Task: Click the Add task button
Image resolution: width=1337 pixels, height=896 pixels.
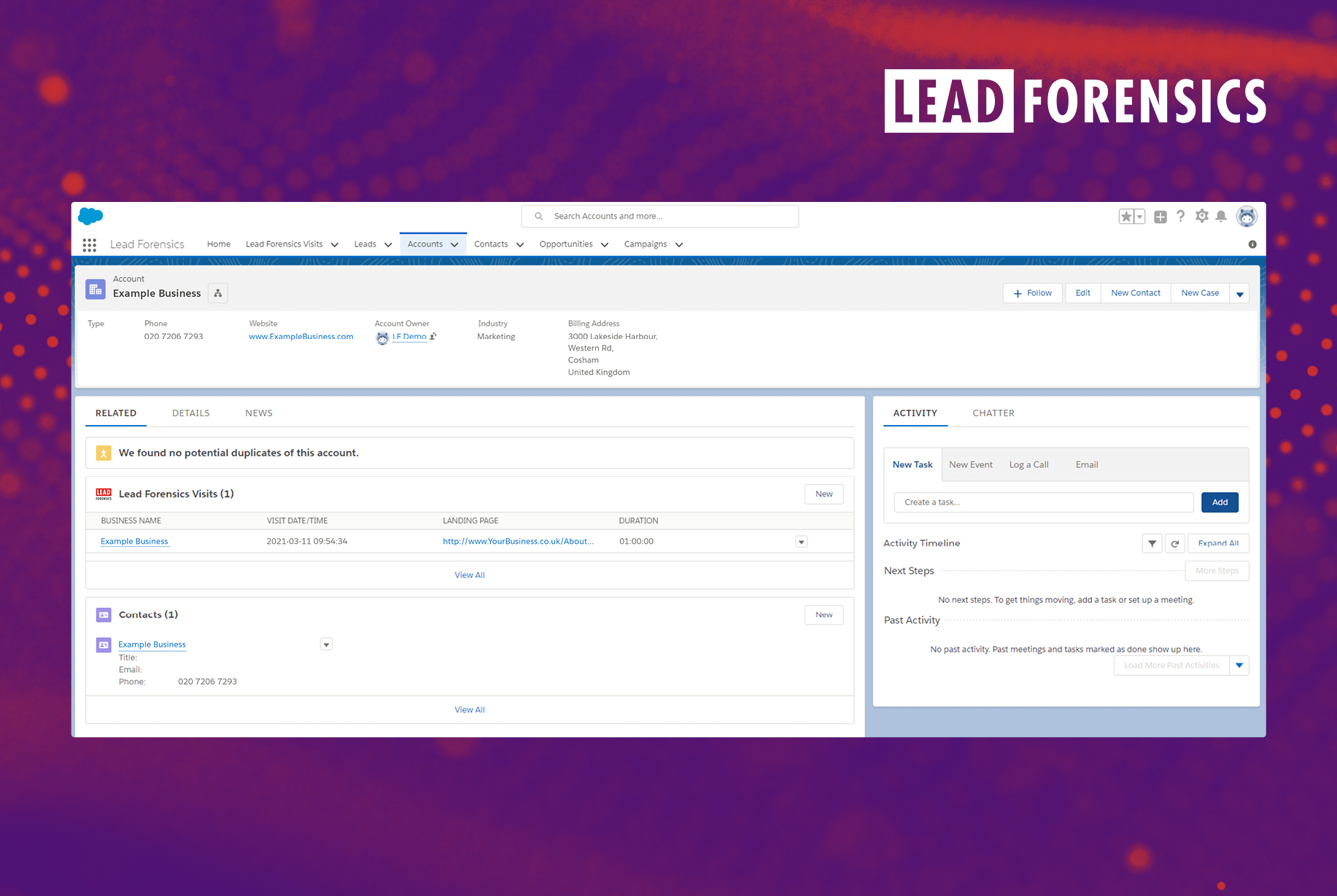Action: [x=1220, y=502]
